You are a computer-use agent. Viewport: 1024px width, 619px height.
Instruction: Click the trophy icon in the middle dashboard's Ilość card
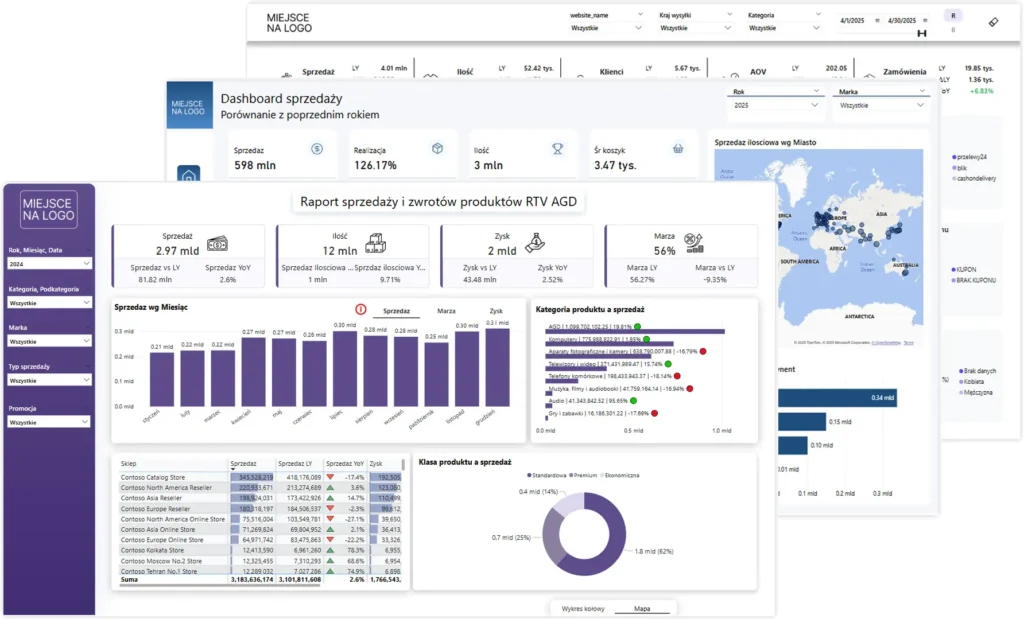[558, 148]
